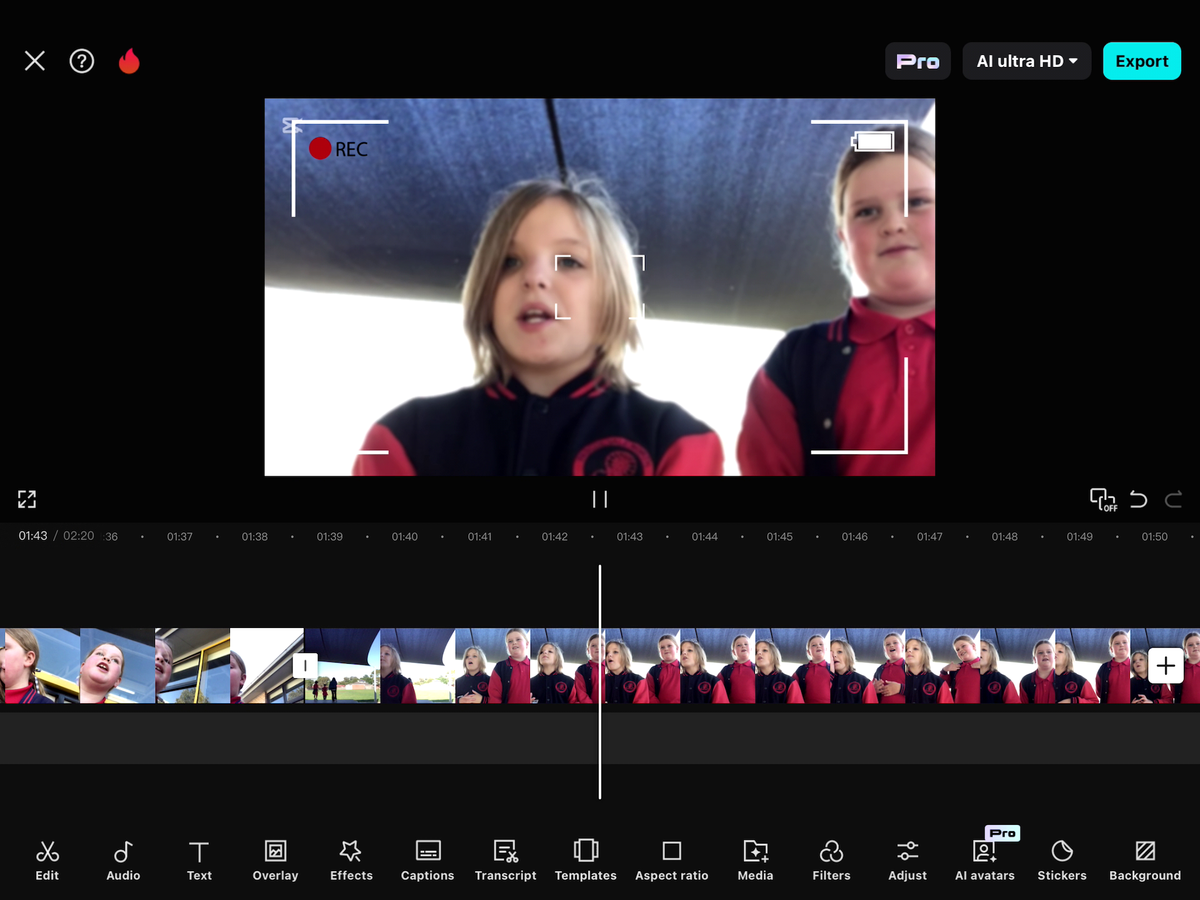This screenshot has height=900, width=1200.
Task: Add a clip with the plus button
Action: tap(1166, 665)
